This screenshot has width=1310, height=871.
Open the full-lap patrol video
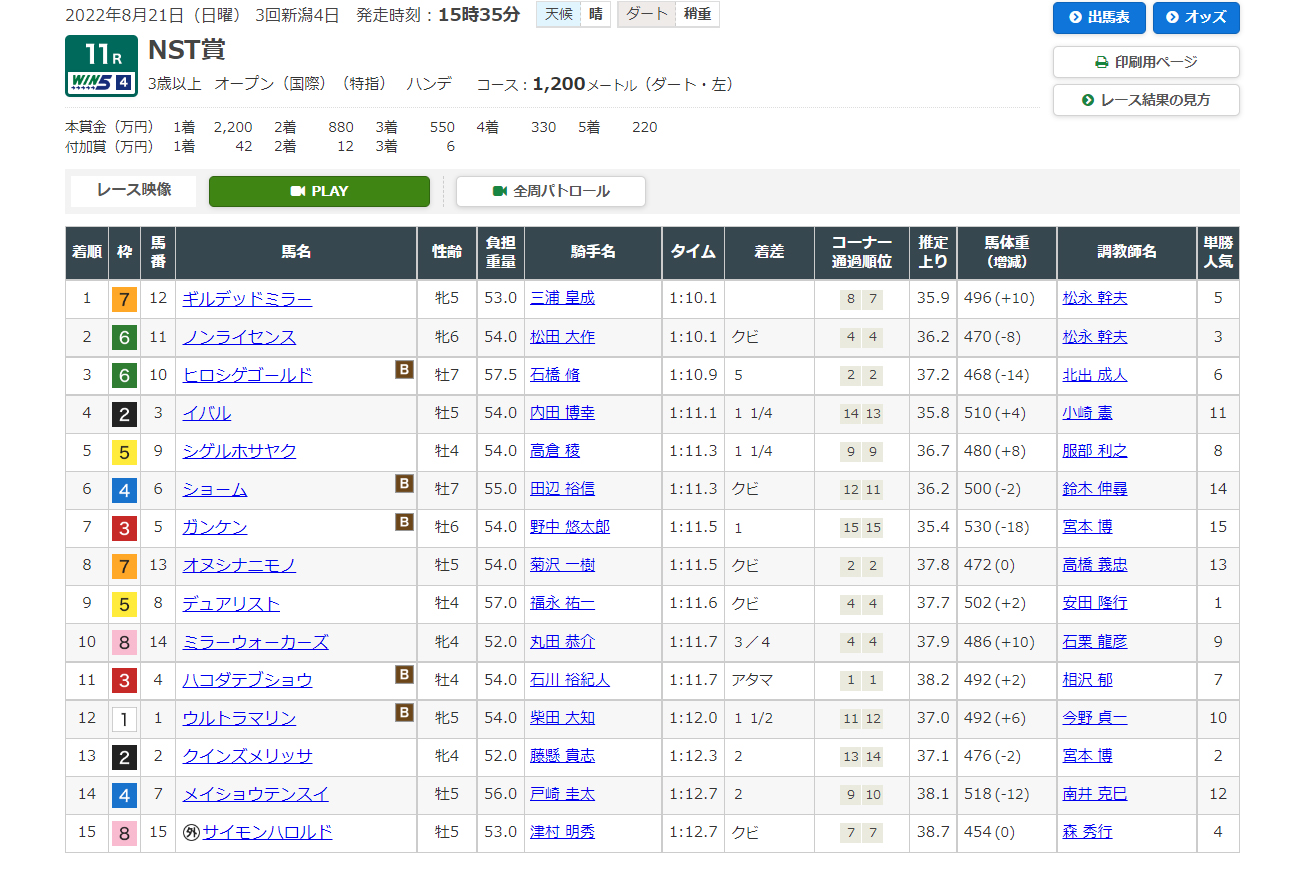(550, 191)
